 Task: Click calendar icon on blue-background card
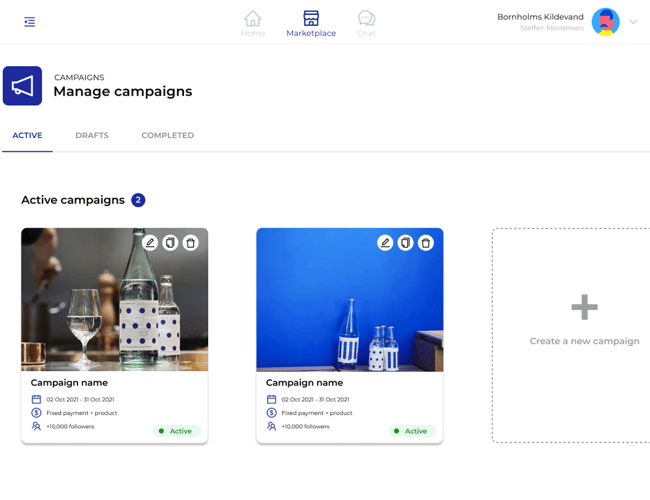pyautogui.click(x=272, y=399)
